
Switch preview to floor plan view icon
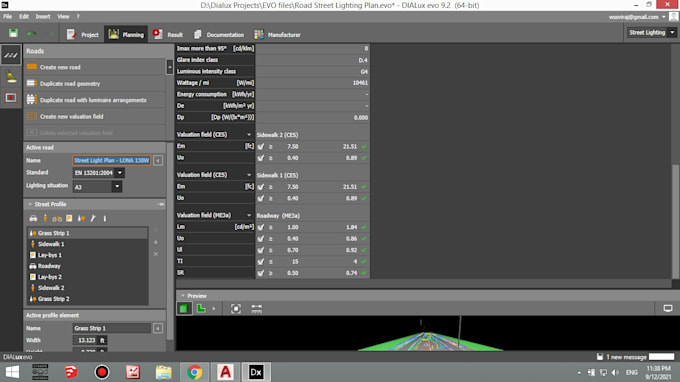tap(201, 308)
